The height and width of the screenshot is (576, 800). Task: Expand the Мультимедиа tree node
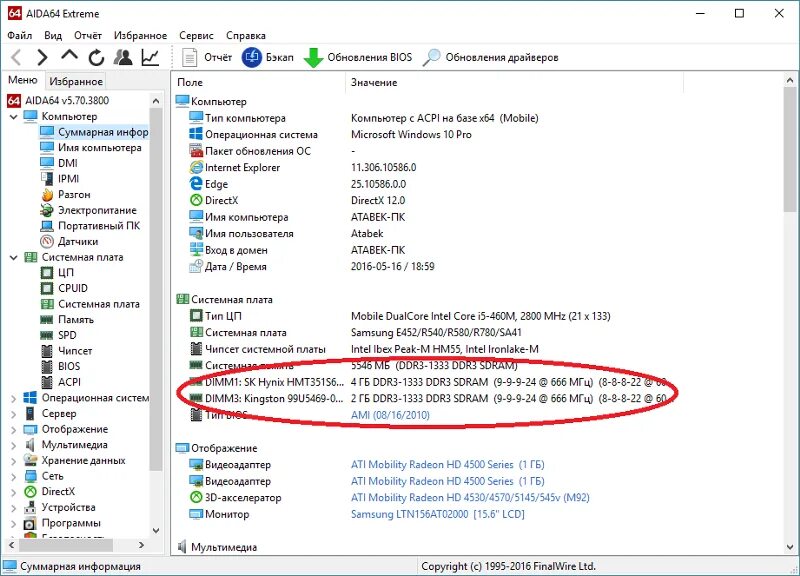point(14,445)
